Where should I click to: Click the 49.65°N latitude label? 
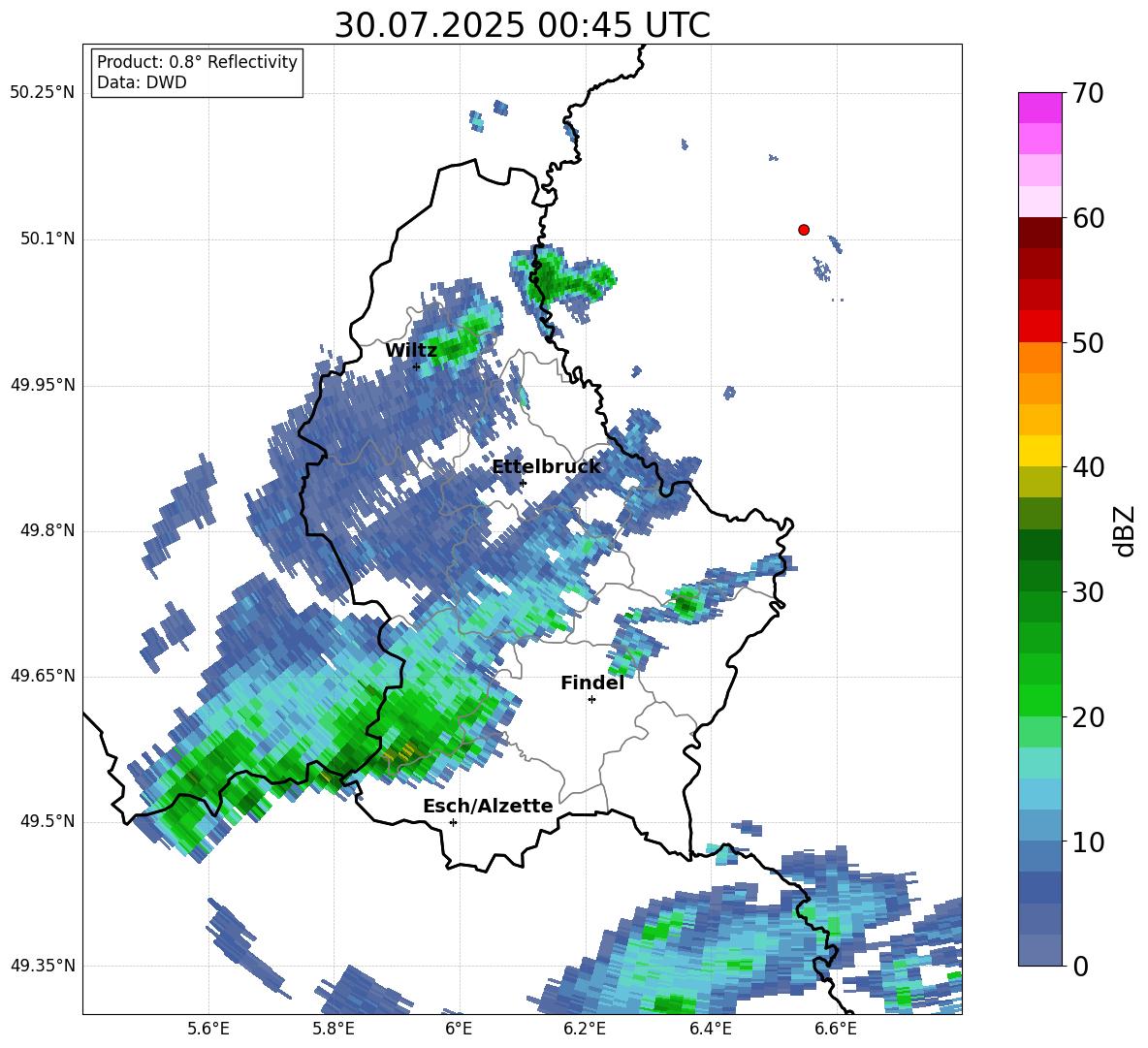43,676
